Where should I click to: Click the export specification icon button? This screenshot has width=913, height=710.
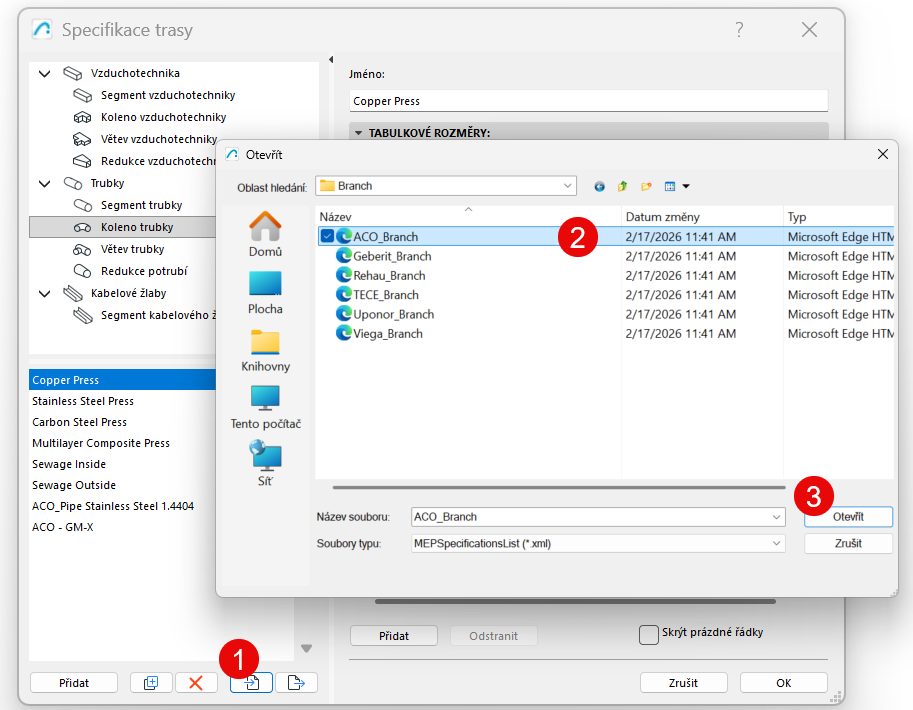[x=296, y=683]
